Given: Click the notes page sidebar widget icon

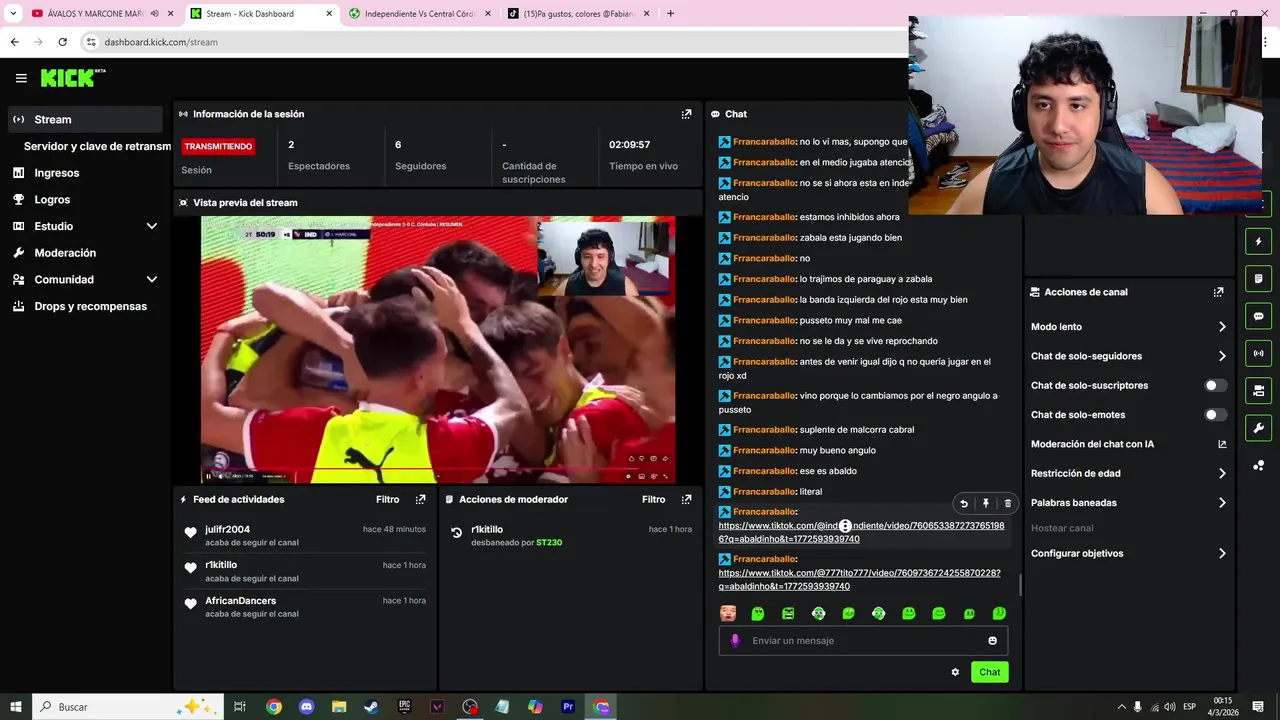Looking at the screenshot, I should click(x=1259, y=278).
